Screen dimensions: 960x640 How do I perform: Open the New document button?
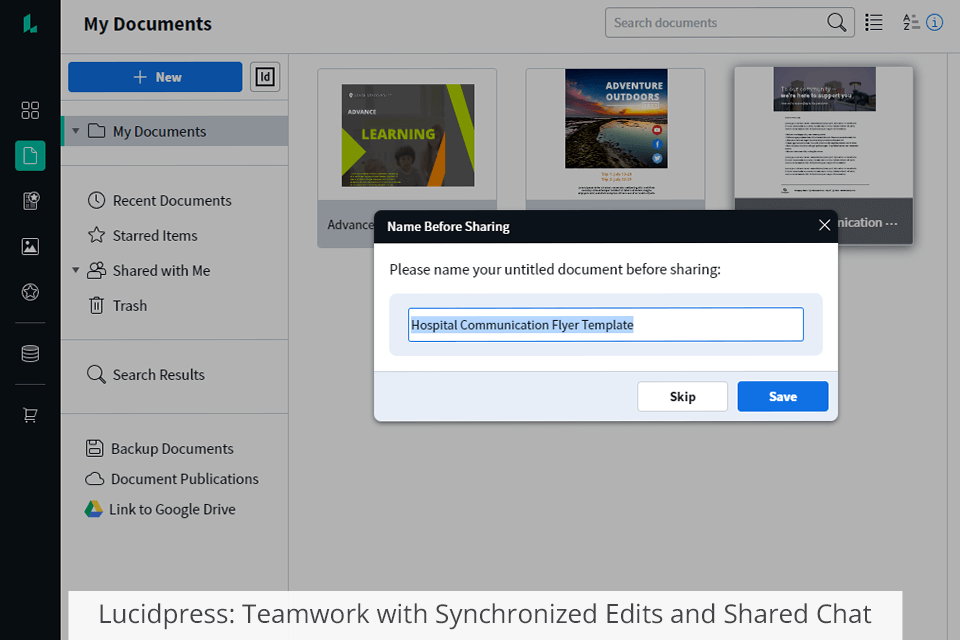[156, 77]
